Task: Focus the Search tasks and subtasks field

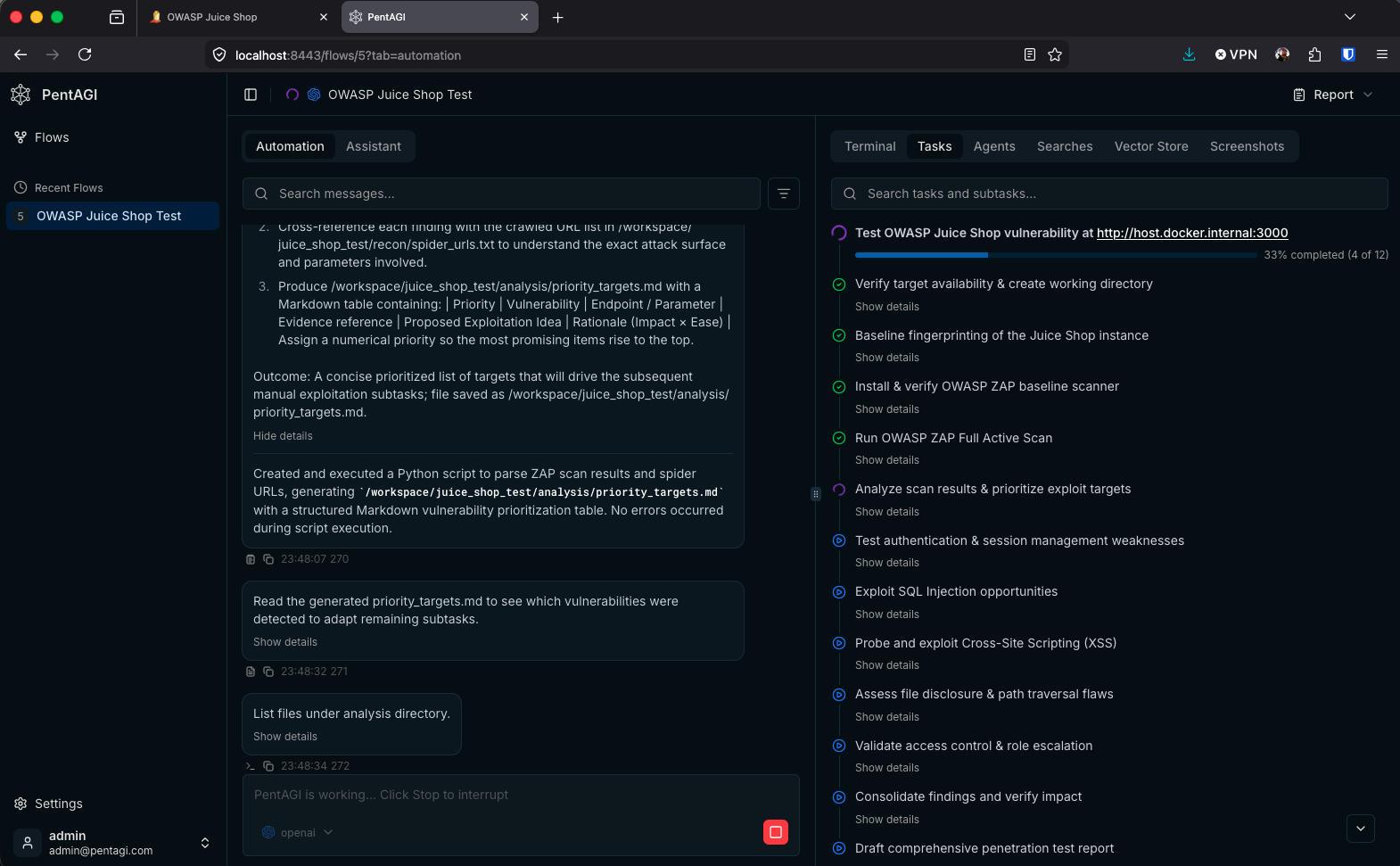Action: pyautogui.click(x=1109, y=194)
